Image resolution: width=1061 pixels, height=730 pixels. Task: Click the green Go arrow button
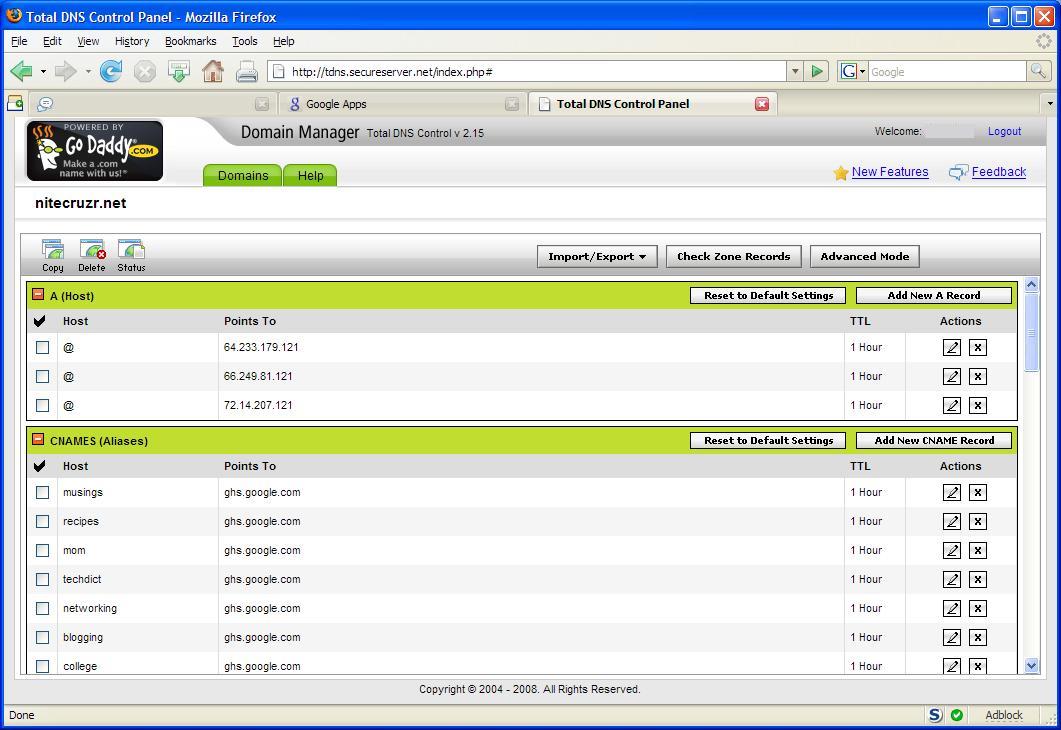817,71
